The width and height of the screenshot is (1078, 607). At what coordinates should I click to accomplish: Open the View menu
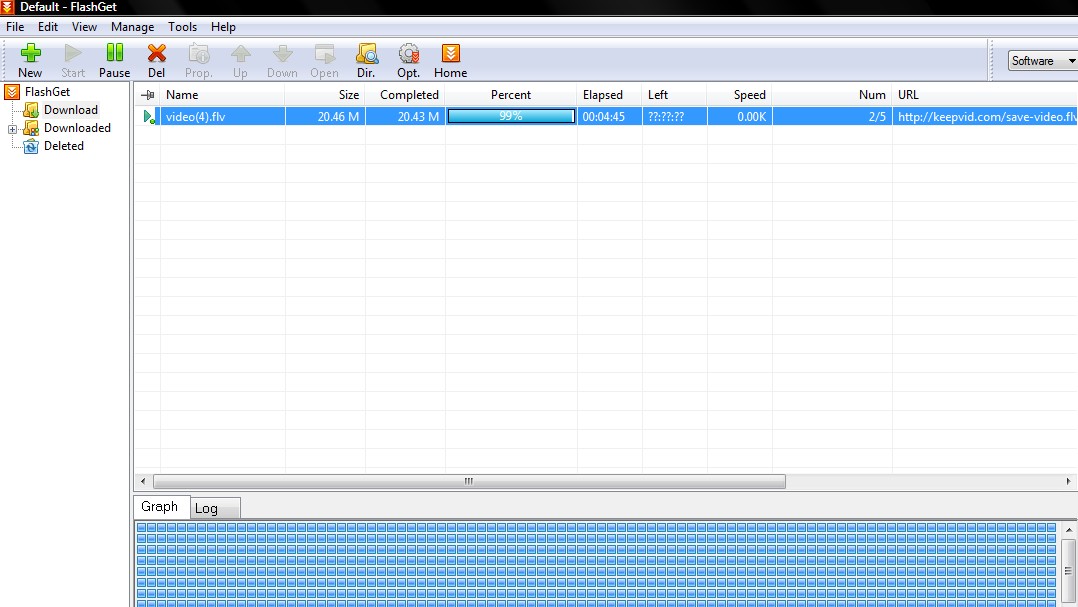[x=84, y=27]
